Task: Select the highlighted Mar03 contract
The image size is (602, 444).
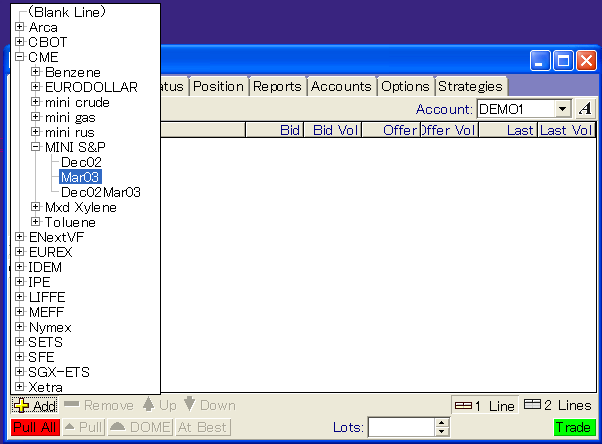Action: pyautogui.click(x=80, y=177)
